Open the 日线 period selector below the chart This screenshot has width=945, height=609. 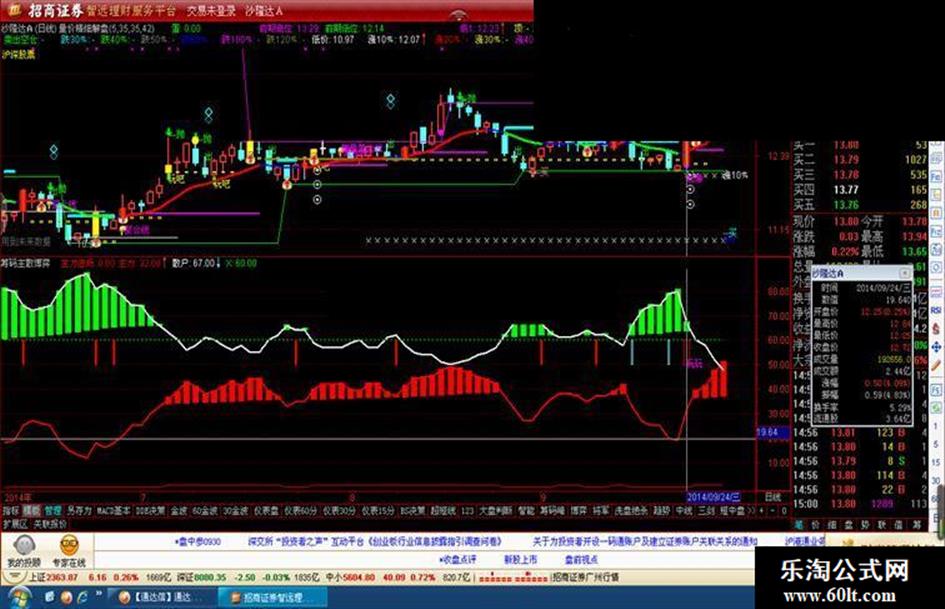(x=773, y=497)
